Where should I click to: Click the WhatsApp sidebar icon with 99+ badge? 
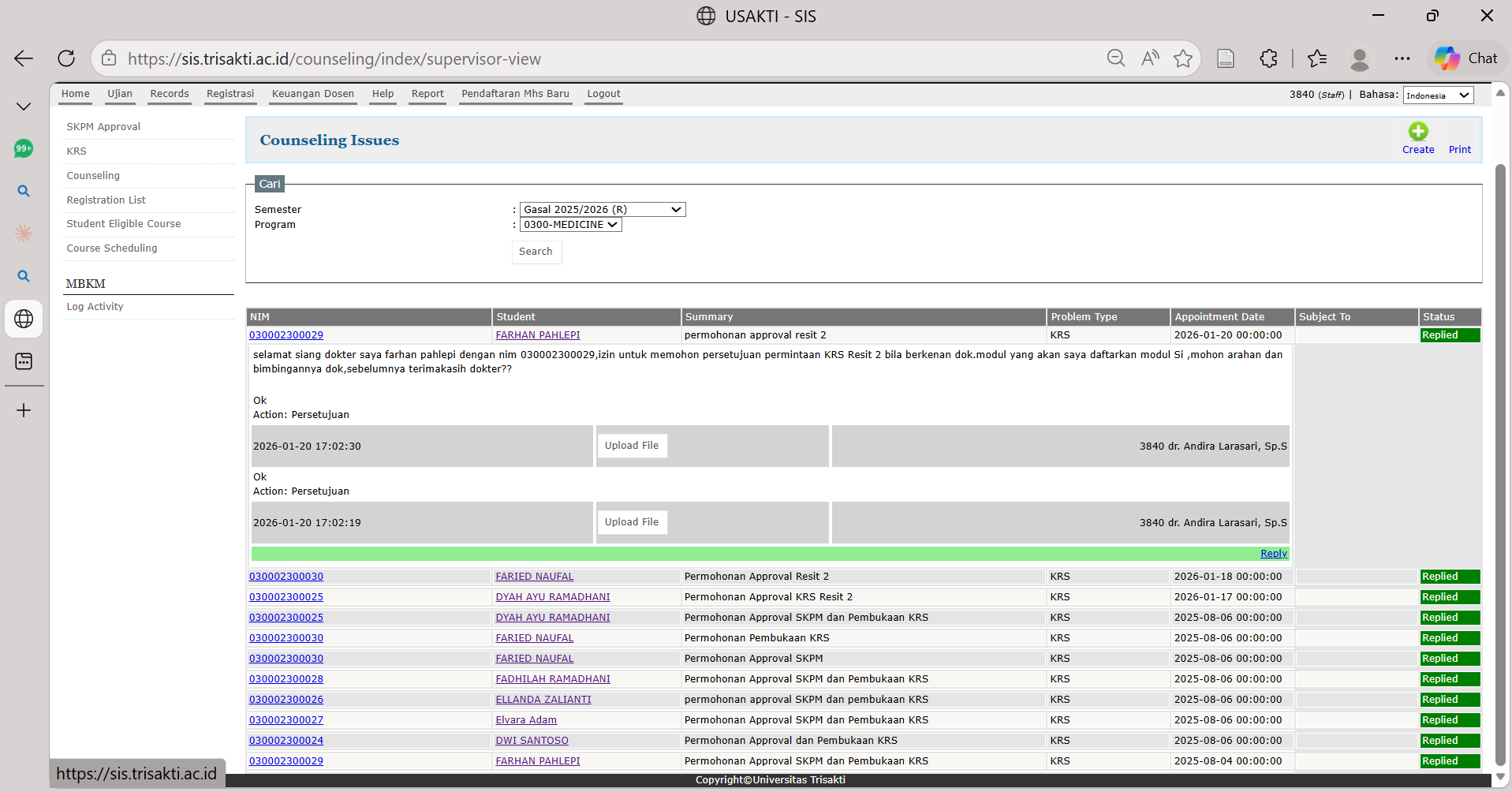click(x=24, y=148)
